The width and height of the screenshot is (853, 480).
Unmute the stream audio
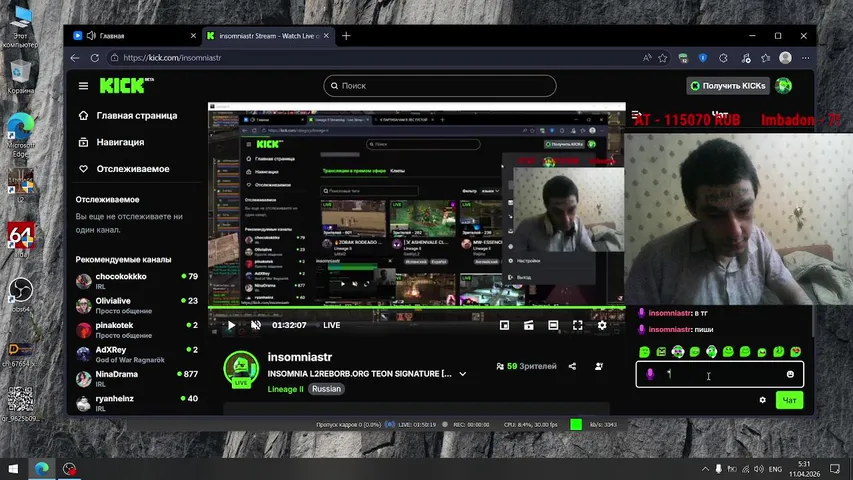click(256, 325)
